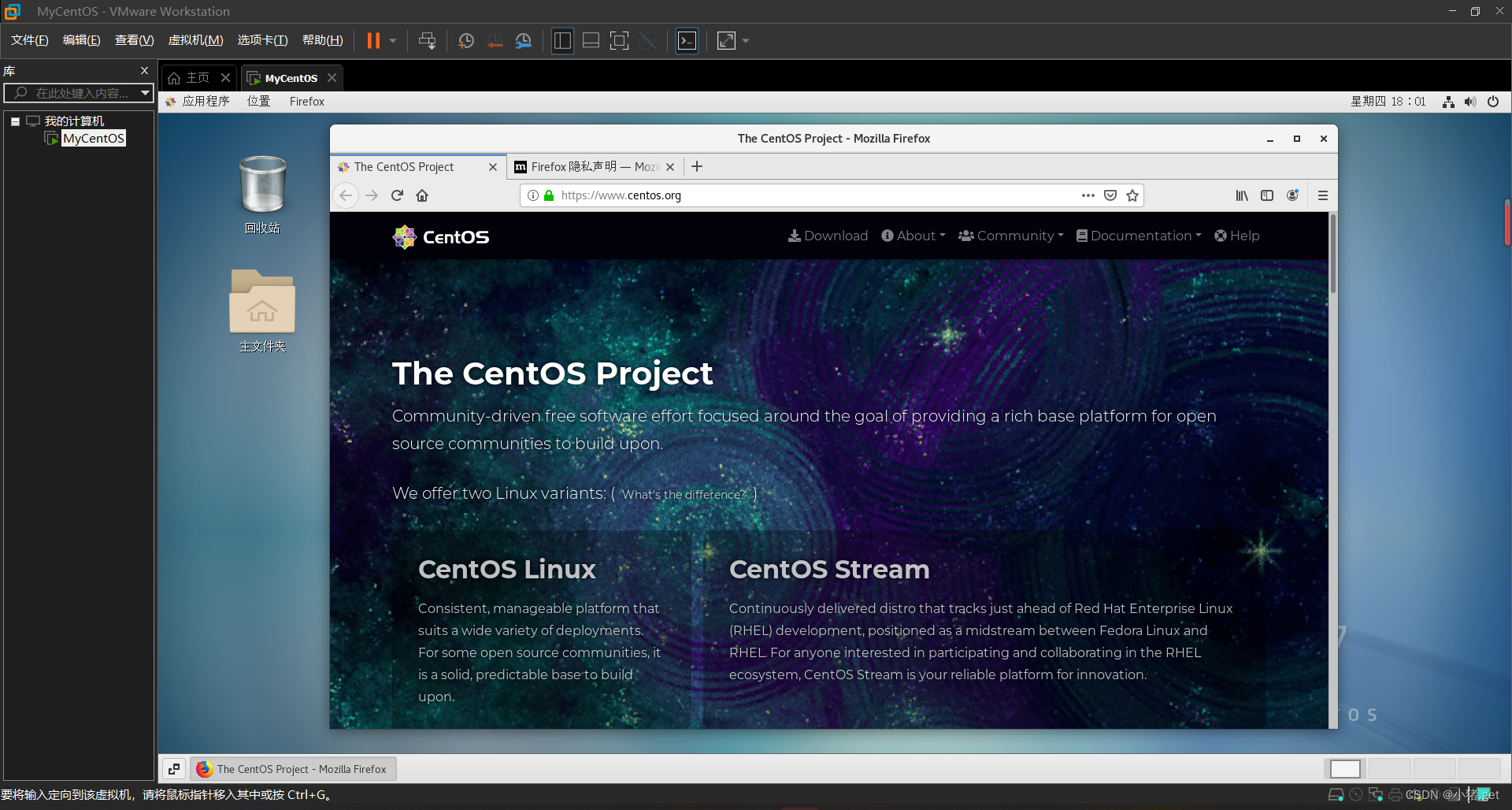Image resolution: width=1512 pixels, height=810 pixels.
Task: Open the 文件(F) menu
Action: [30, 40]
